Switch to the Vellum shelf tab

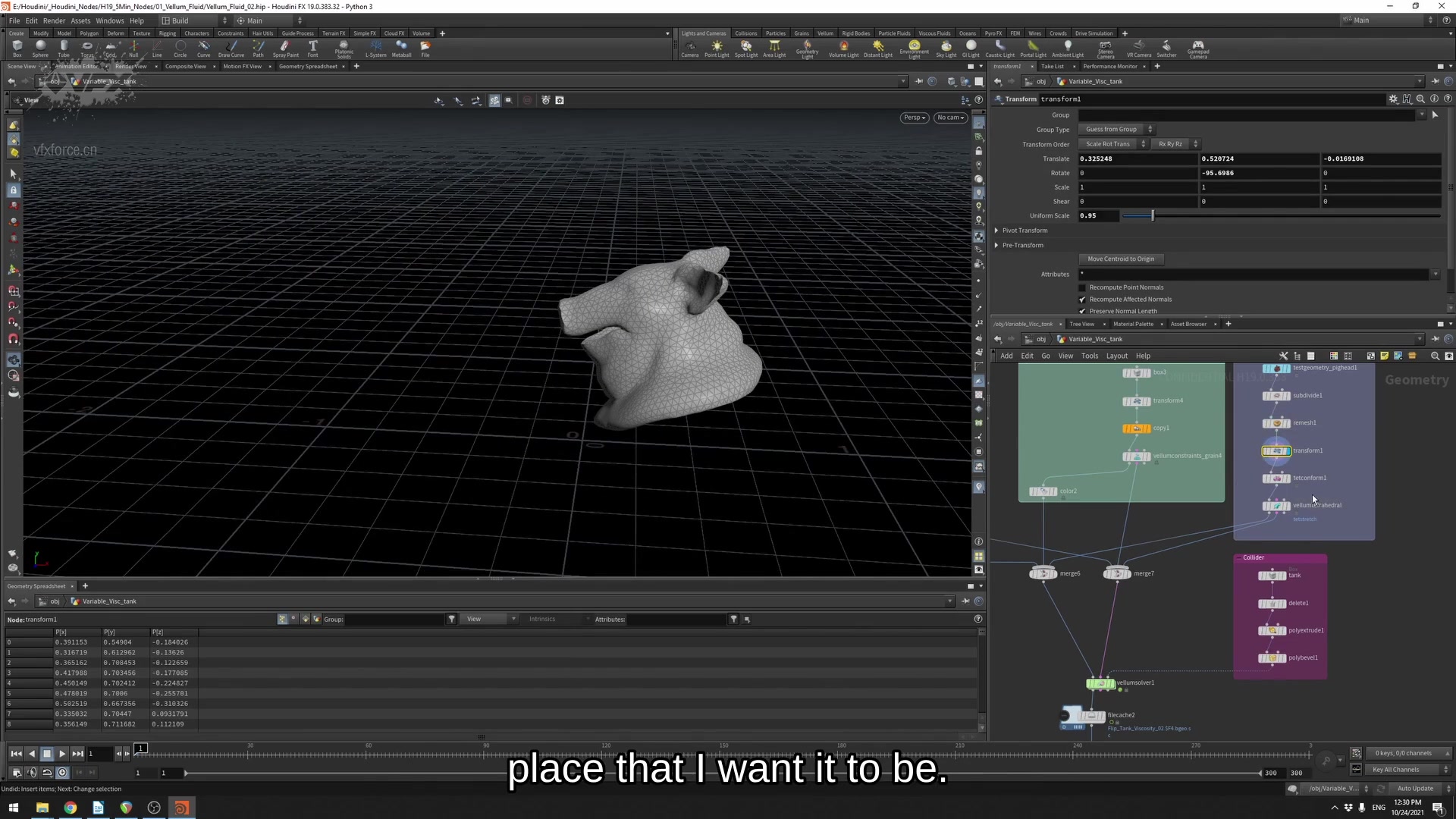825,33
